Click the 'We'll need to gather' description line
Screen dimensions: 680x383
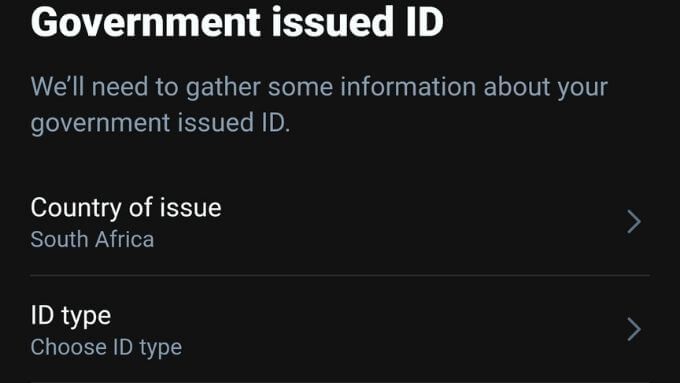[x=319, y=87]
